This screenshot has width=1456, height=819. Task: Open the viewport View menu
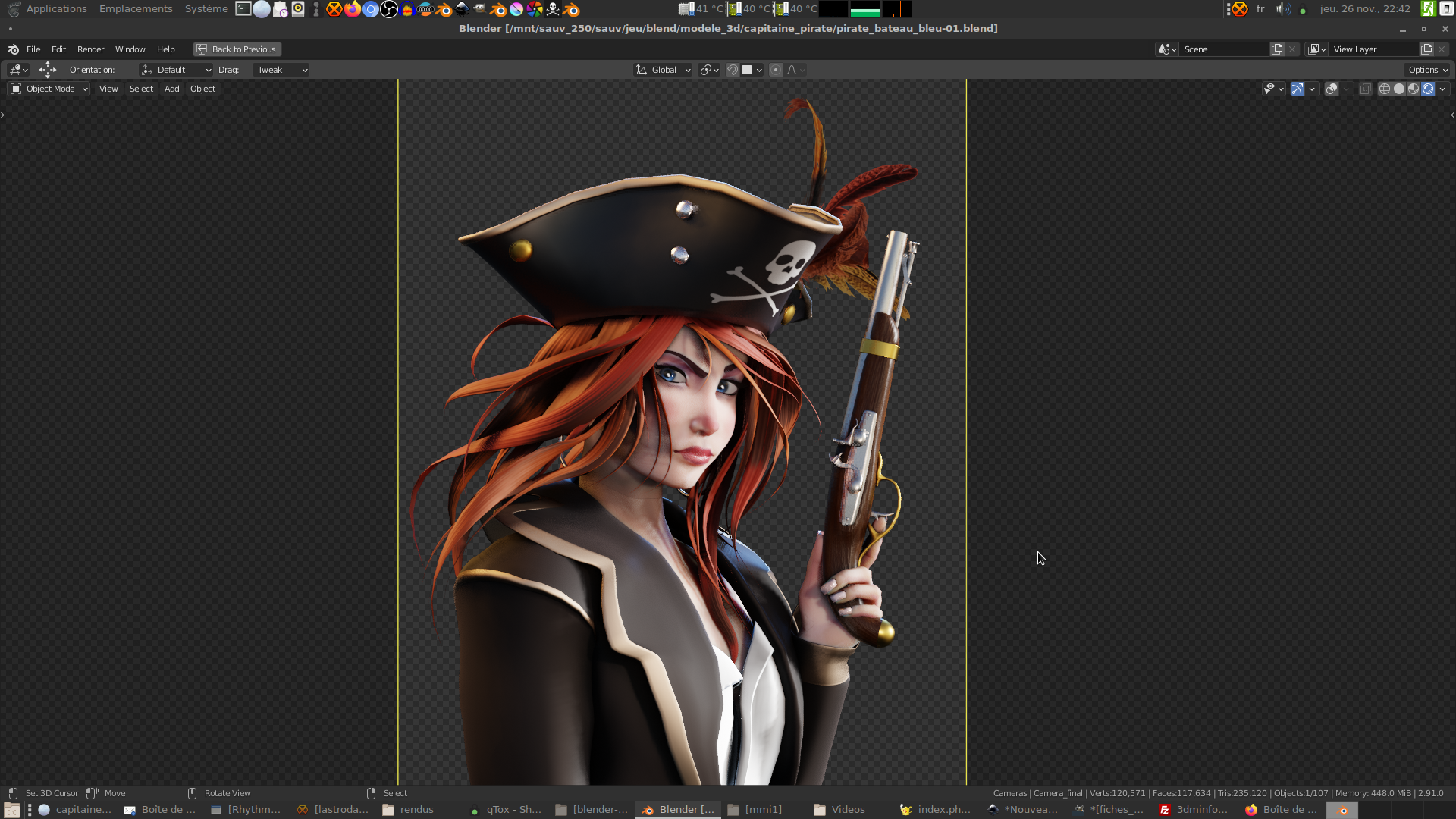coord(108,89)
